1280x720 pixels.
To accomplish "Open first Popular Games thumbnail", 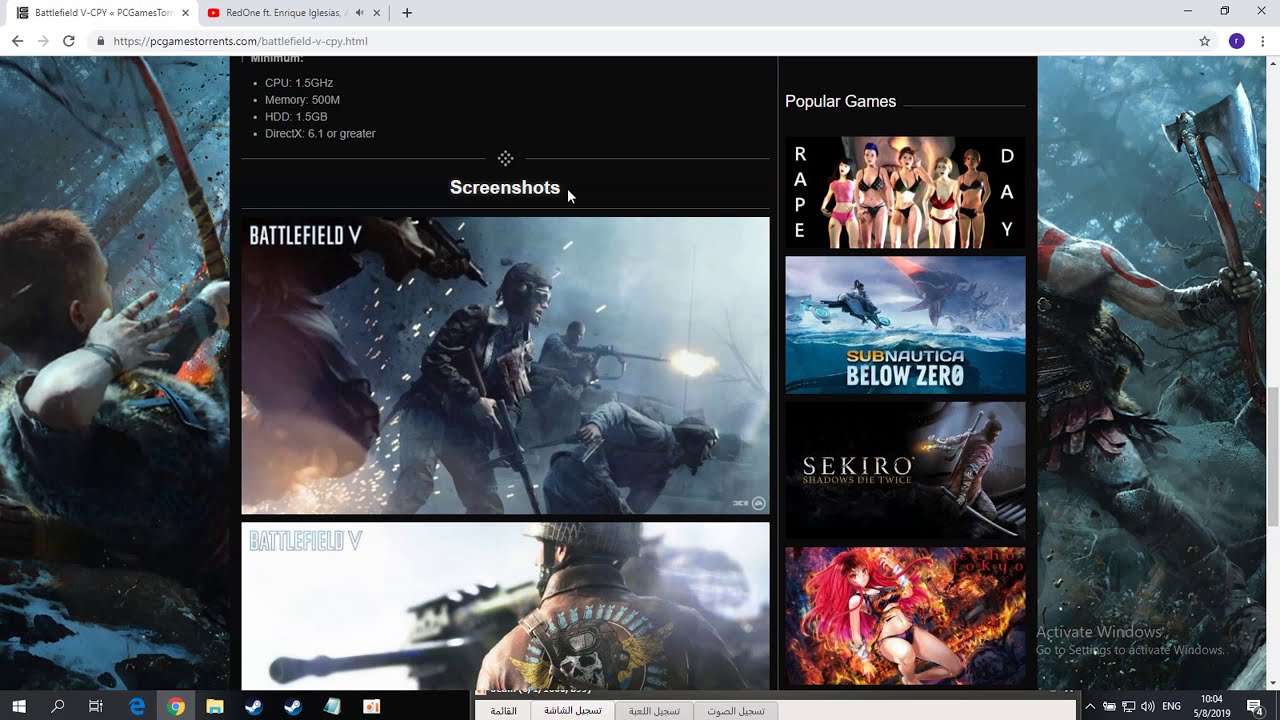I will [x=905, y=193].
